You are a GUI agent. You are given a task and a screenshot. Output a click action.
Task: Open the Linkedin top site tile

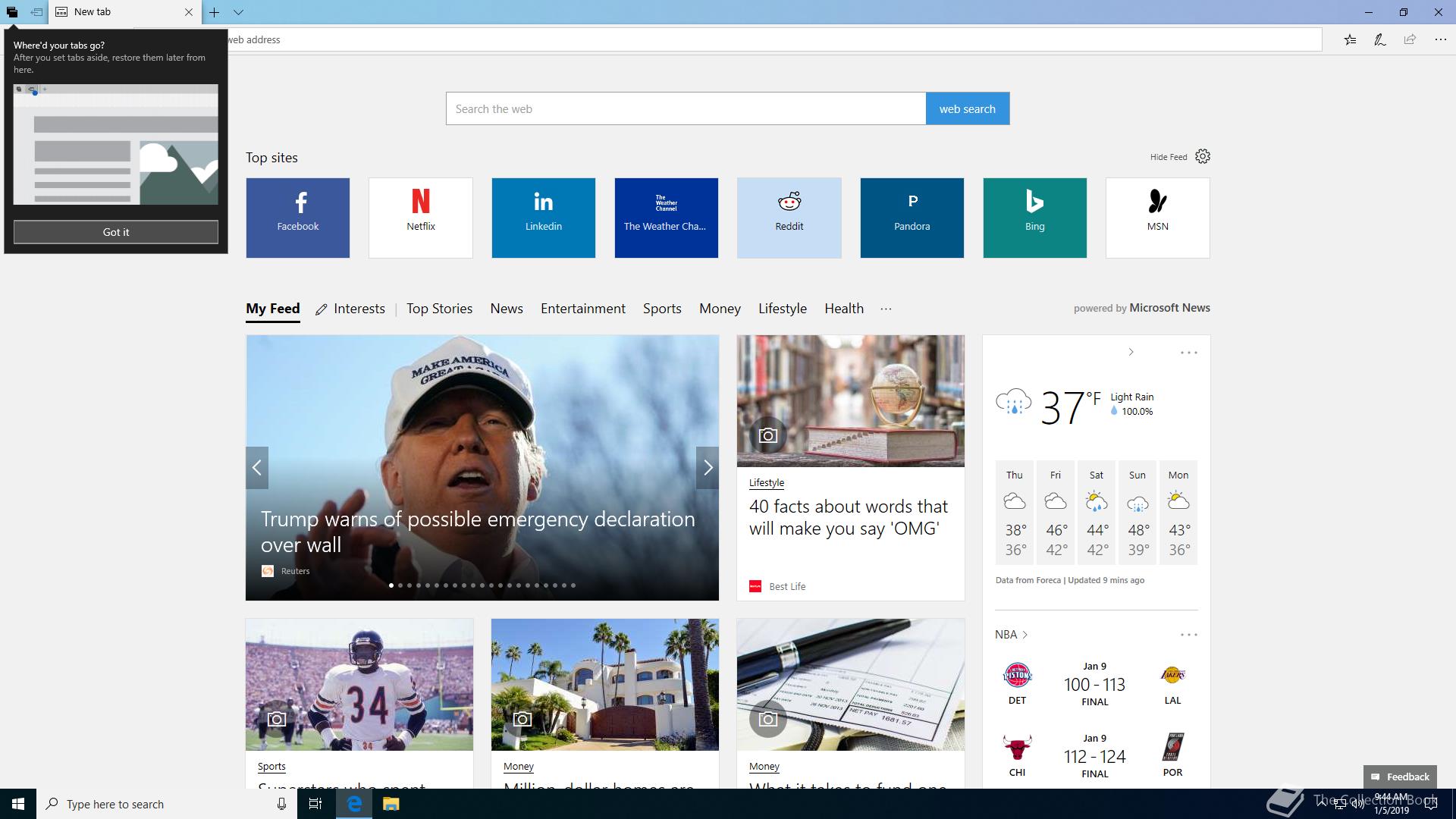[544, 218]
